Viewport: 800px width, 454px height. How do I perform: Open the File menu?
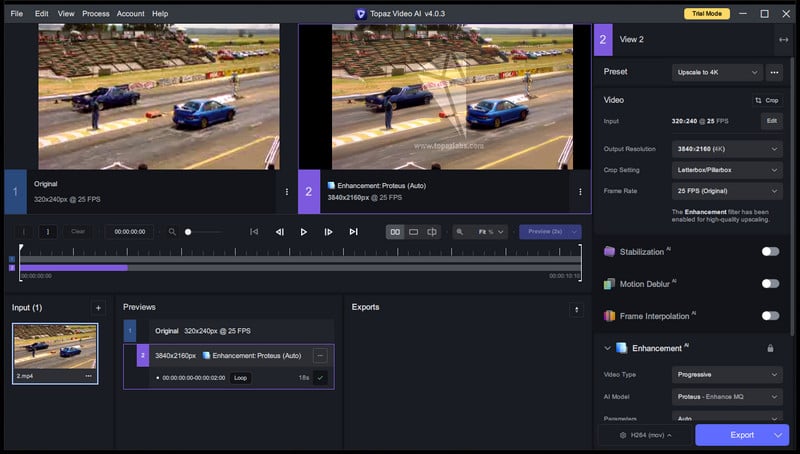coord(16,14)
